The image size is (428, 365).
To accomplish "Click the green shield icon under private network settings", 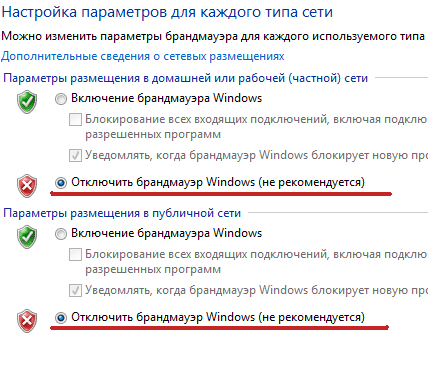I will (27, 102).
